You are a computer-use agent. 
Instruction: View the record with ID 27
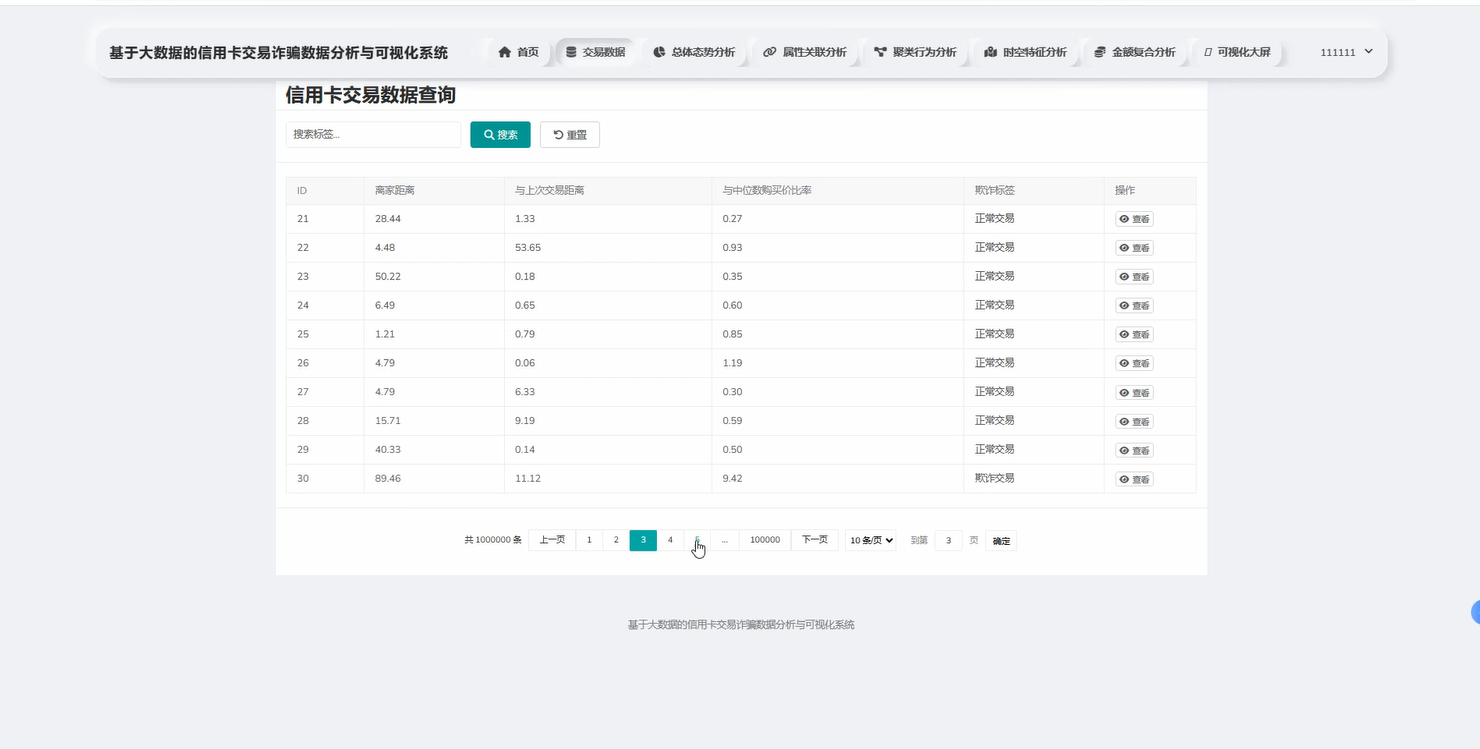point(1134,393)
